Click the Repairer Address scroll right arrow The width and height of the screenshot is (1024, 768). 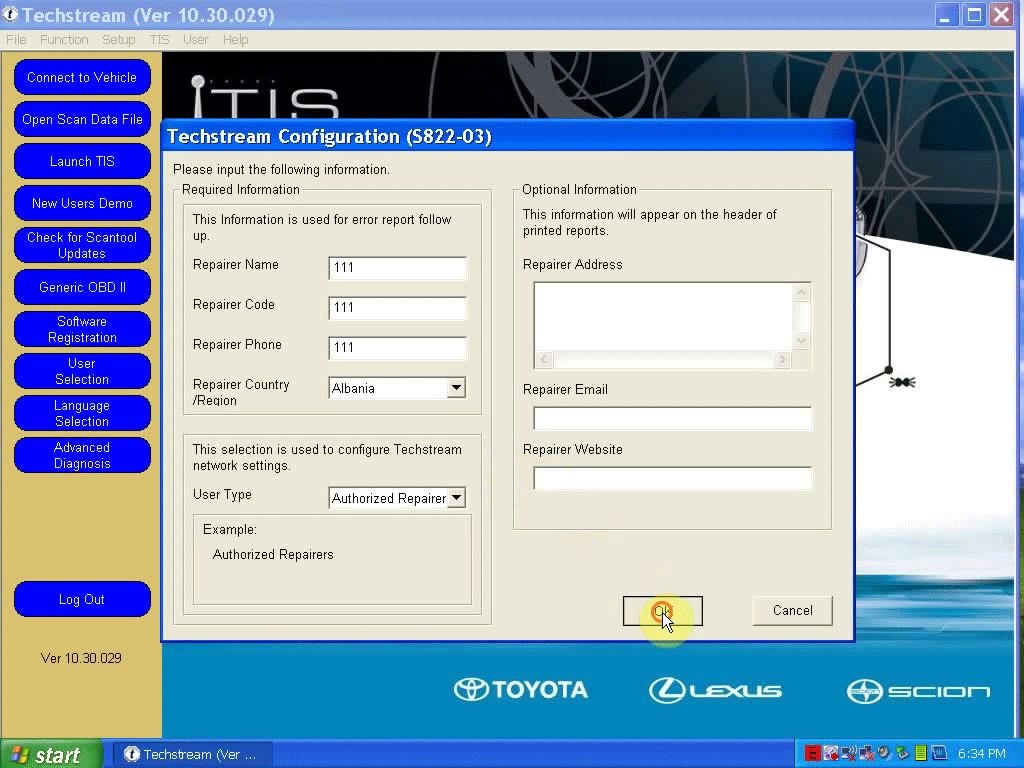point(782,359)
